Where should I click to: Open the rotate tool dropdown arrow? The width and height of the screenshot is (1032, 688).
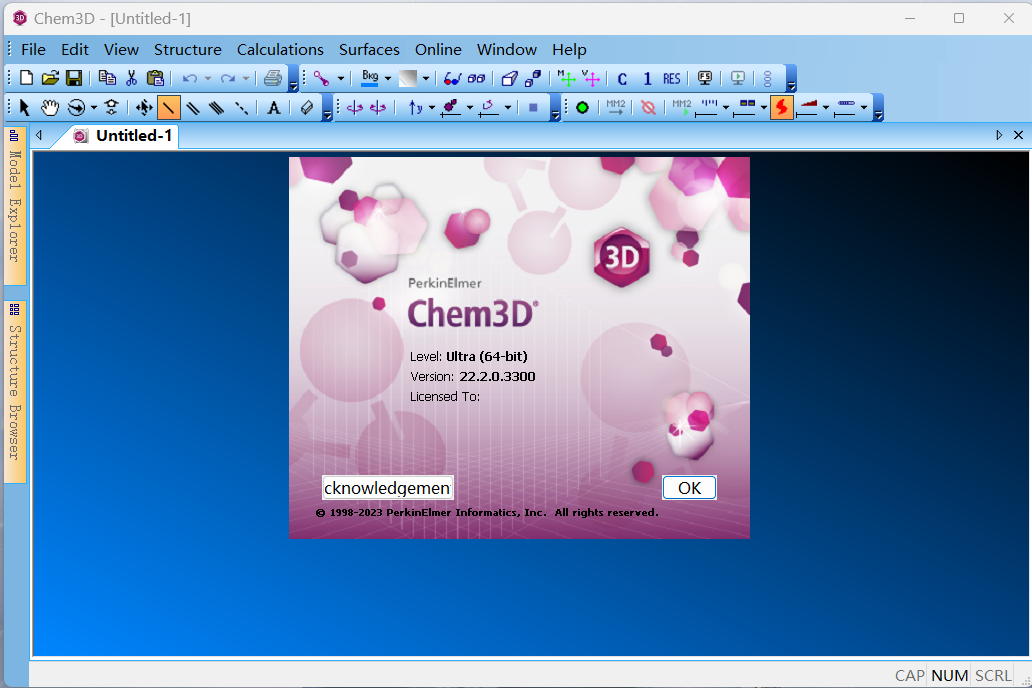[94, 107]
